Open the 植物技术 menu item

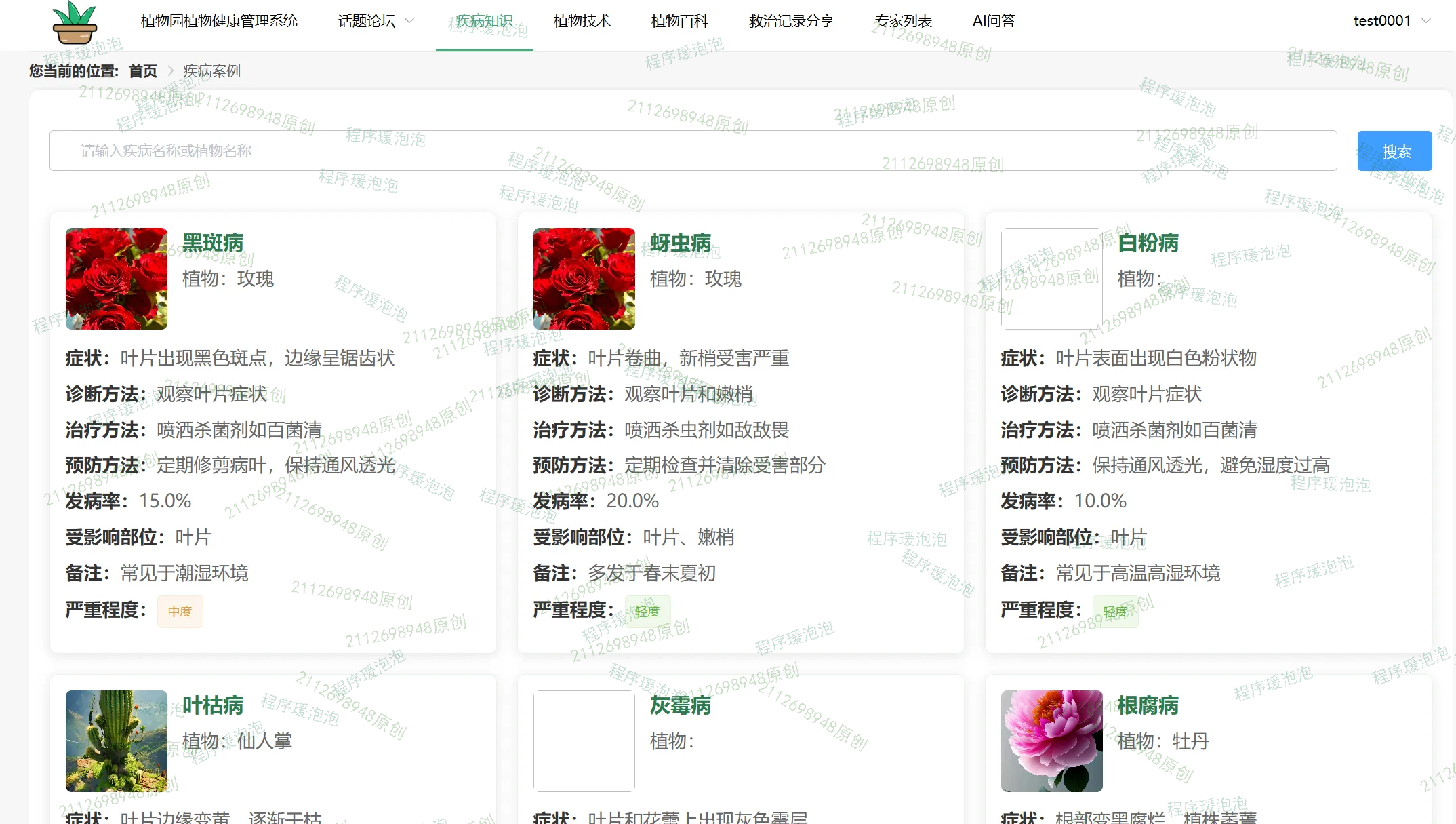pyautogui.click(x=582, y=21)
